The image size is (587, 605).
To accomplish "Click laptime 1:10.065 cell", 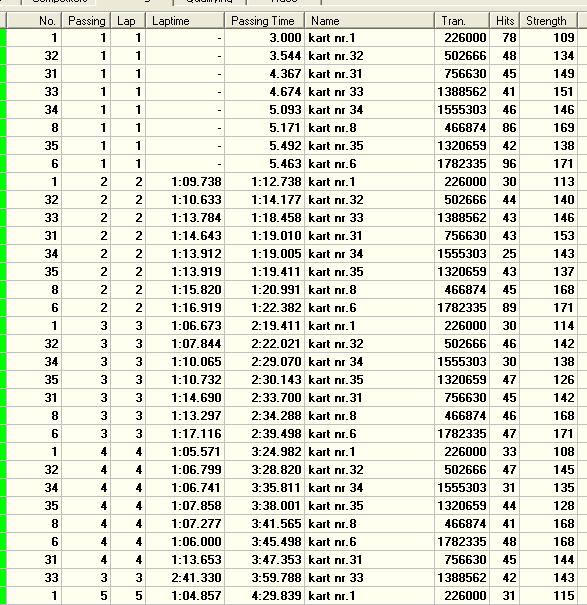I will point(185,362).
